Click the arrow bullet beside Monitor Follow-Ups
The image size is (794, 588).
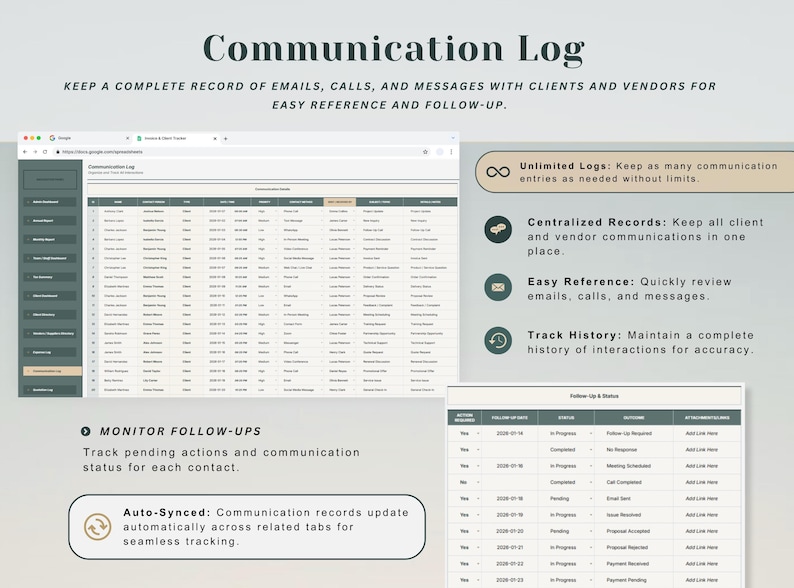tap(86, 431)
